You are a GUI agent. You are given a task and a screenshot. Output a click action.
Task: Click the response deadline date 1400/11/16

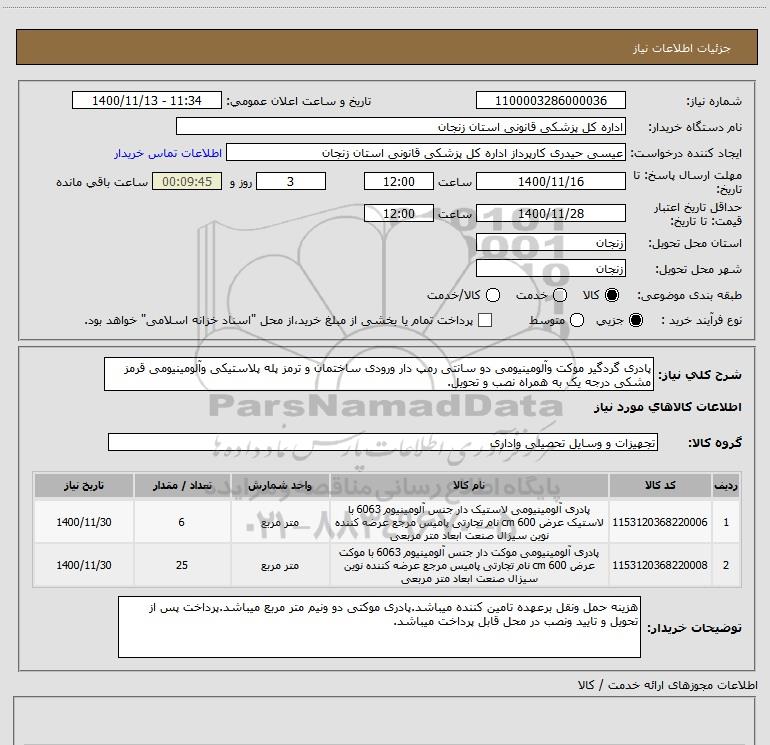pos(550,181)
